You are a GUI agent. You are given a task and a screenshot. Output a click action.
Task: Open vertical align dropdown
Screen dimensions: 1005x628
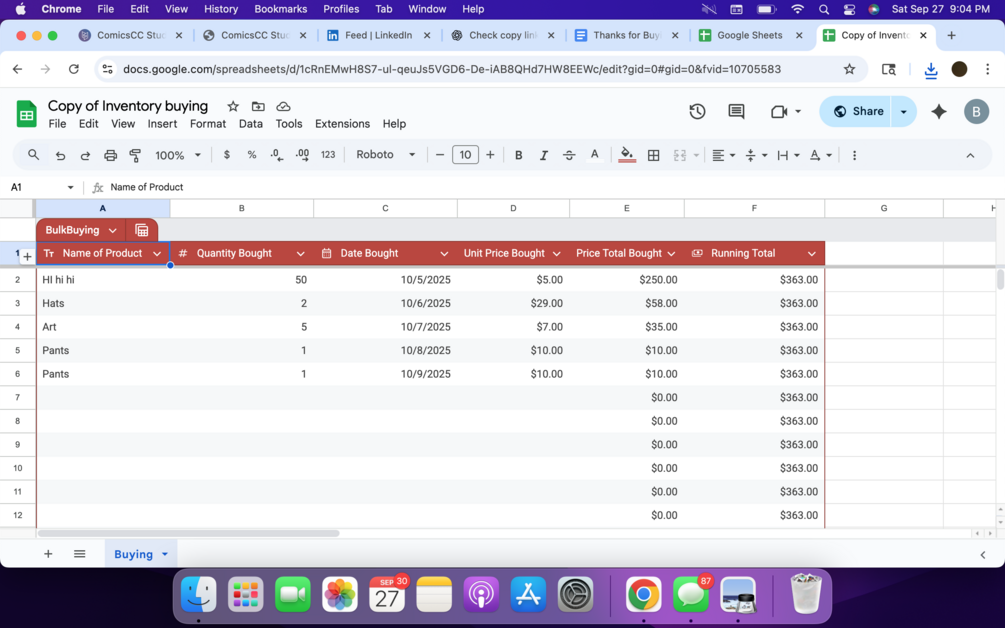point(756,155)
